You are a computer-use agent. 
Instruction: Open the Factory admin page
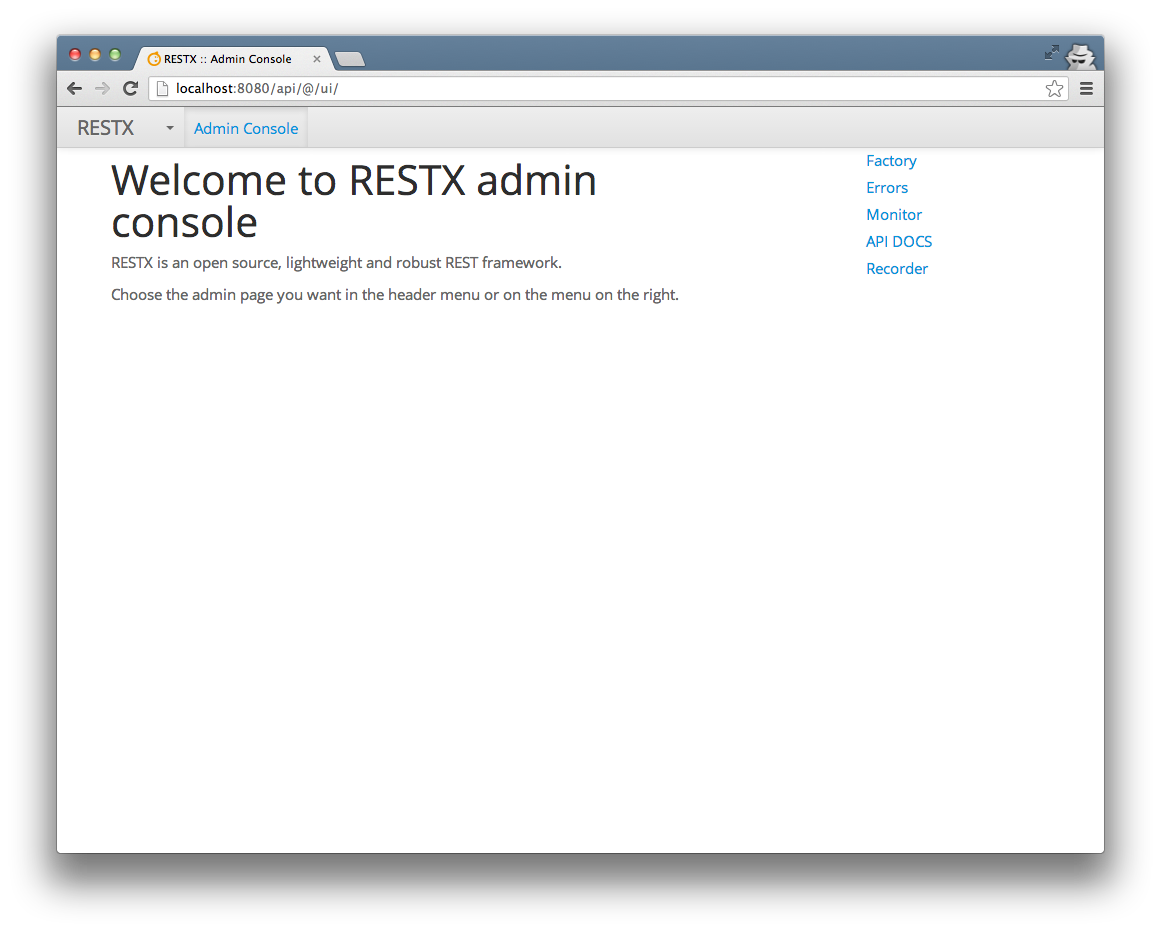891,161
